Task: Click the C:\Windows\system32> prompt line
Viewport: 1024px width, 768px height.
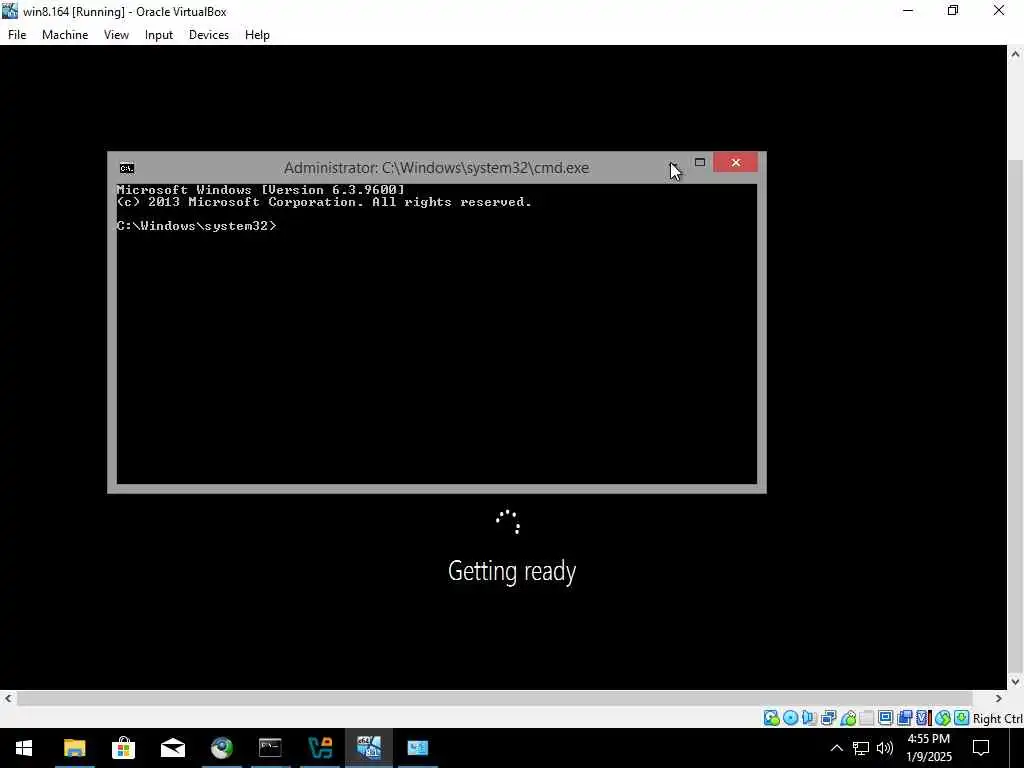Action: click(x=196, y=226)
